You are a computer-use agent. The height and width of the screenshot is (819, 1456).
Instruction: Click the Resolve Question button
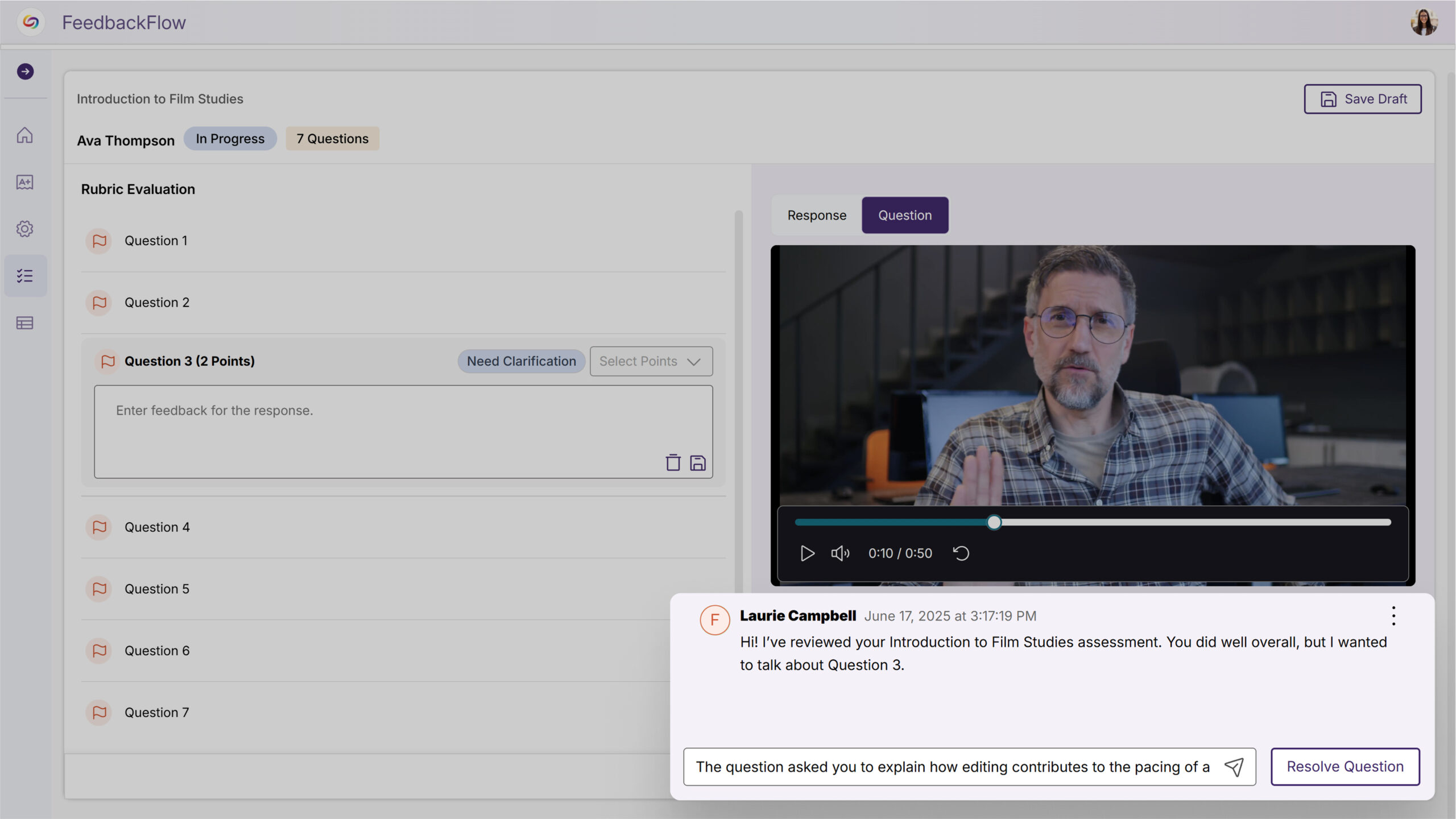pos(1345,767)
